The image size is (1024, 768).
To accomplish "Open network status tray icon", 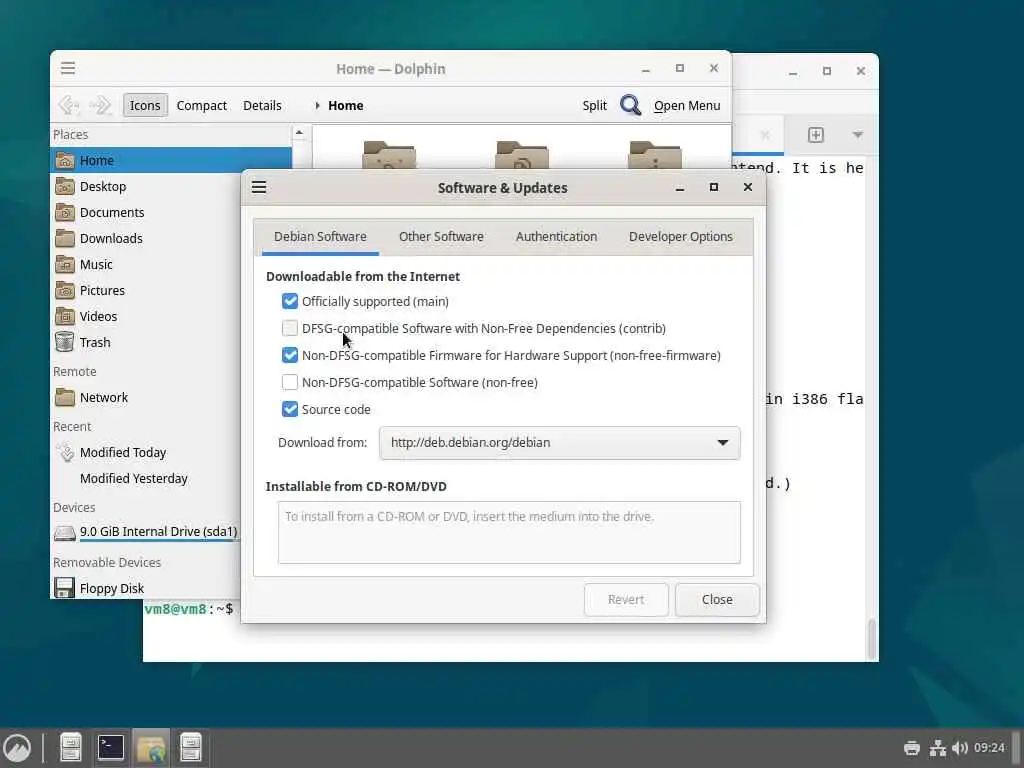I will tap(938, 748).
